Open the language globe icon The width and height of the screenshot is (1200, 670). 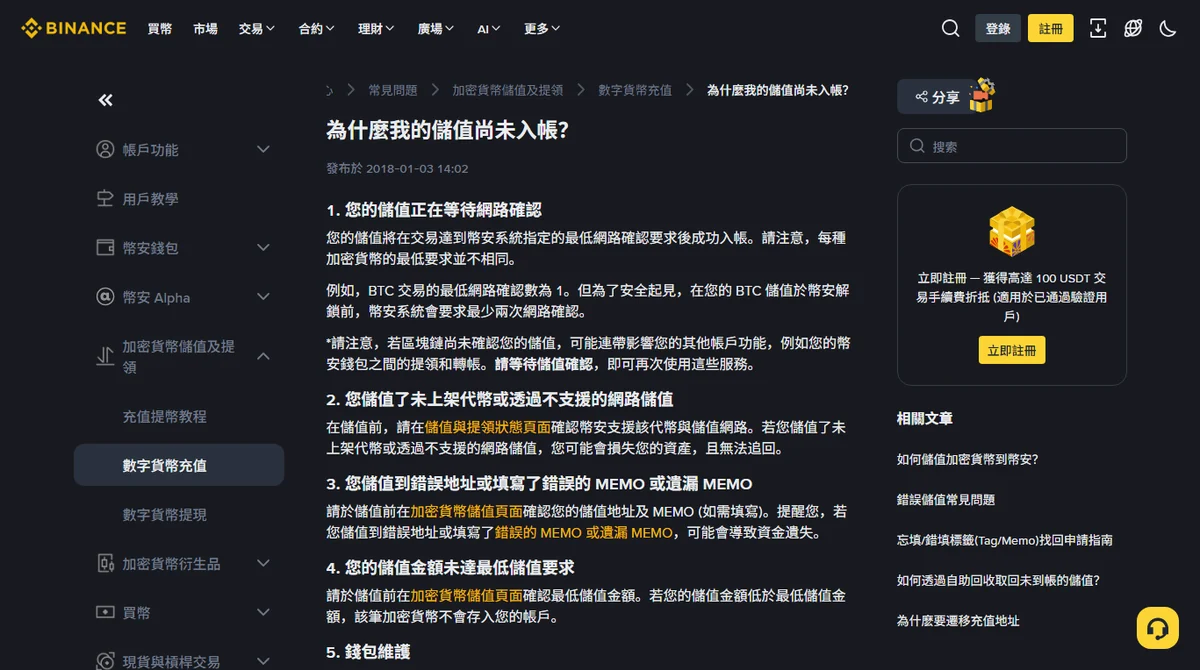(x=1133, y=28)
